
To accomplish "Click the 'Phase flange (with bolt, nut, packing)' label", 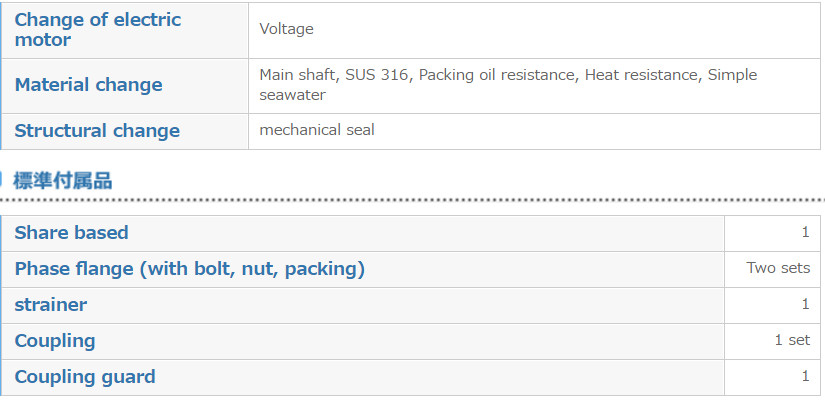I will (x=189, y=269).
